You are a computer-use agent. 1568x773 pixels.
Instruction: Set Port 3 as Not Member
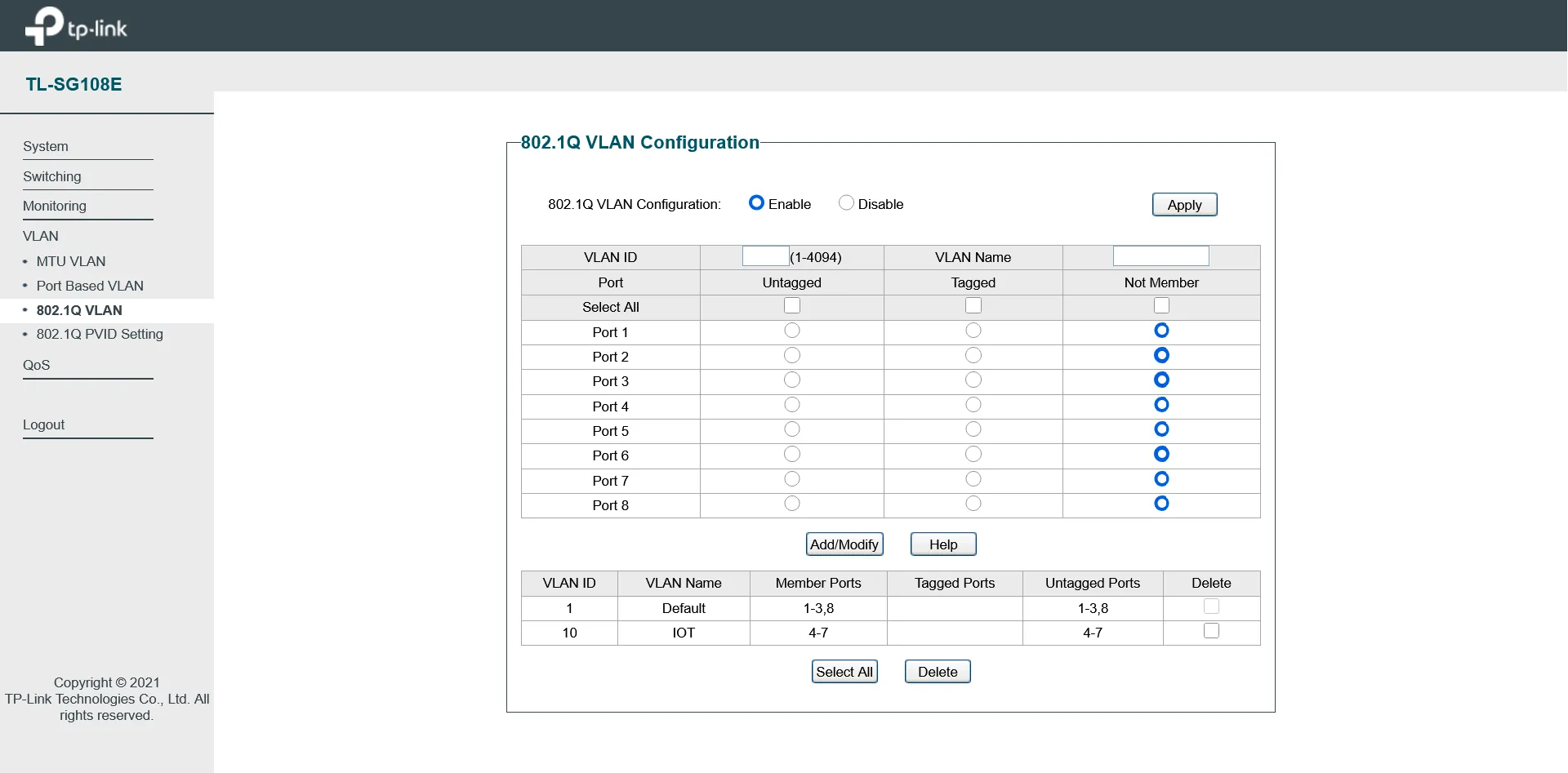1161,380
